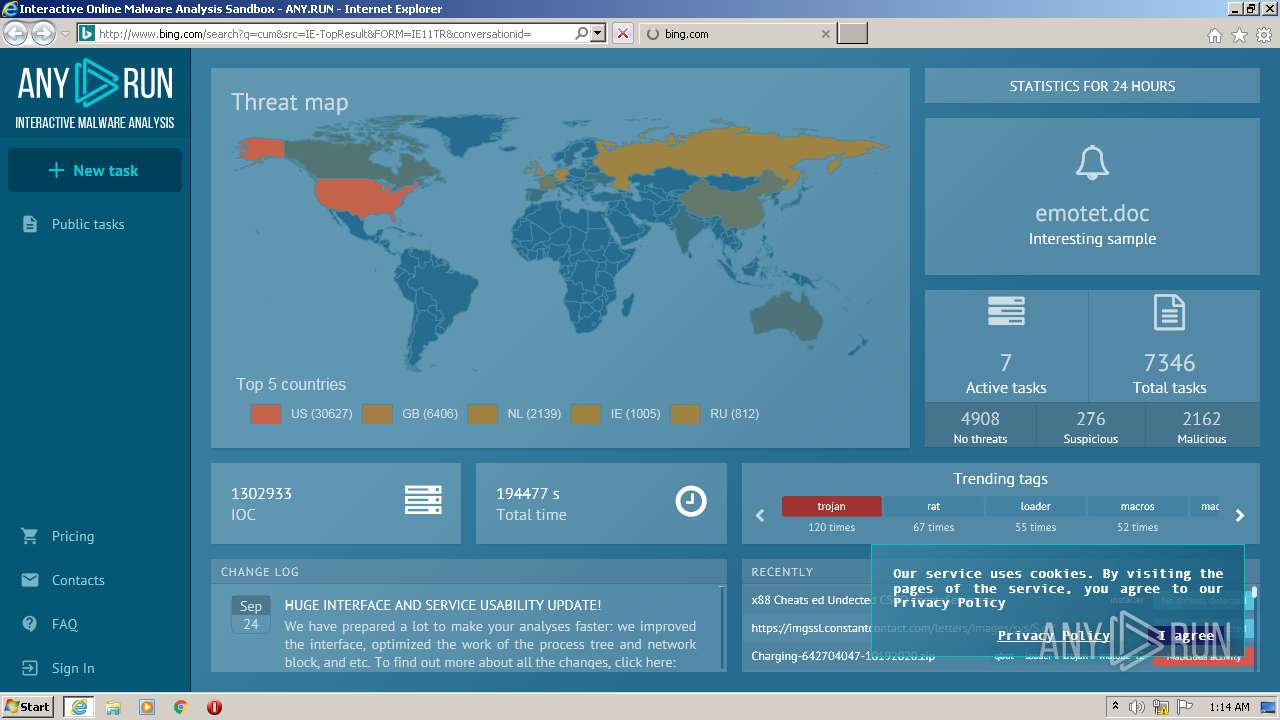Image resolution: width=1280 pixels, height=720 pixels.
Task: Open a new blank browser tab
Action: (852, 34)
